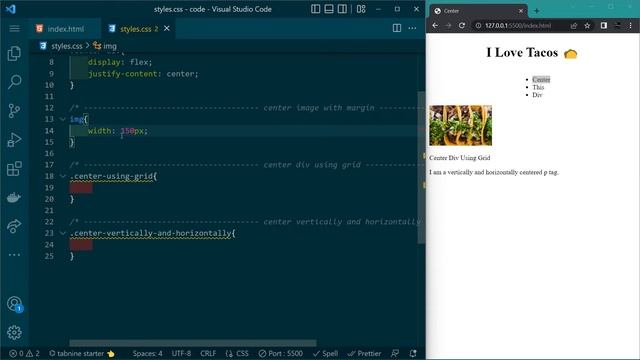Go forward in the browser
Viewport: 640px width, 360px height.
point(448,25)
